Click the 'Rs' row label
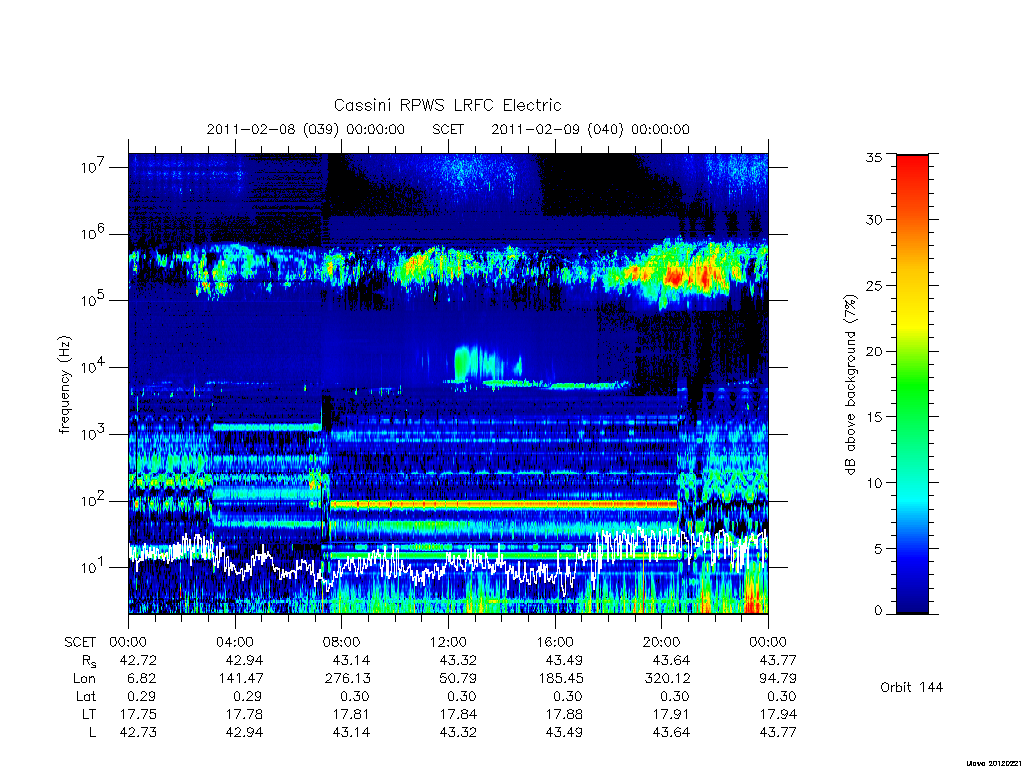 point(89,662)
